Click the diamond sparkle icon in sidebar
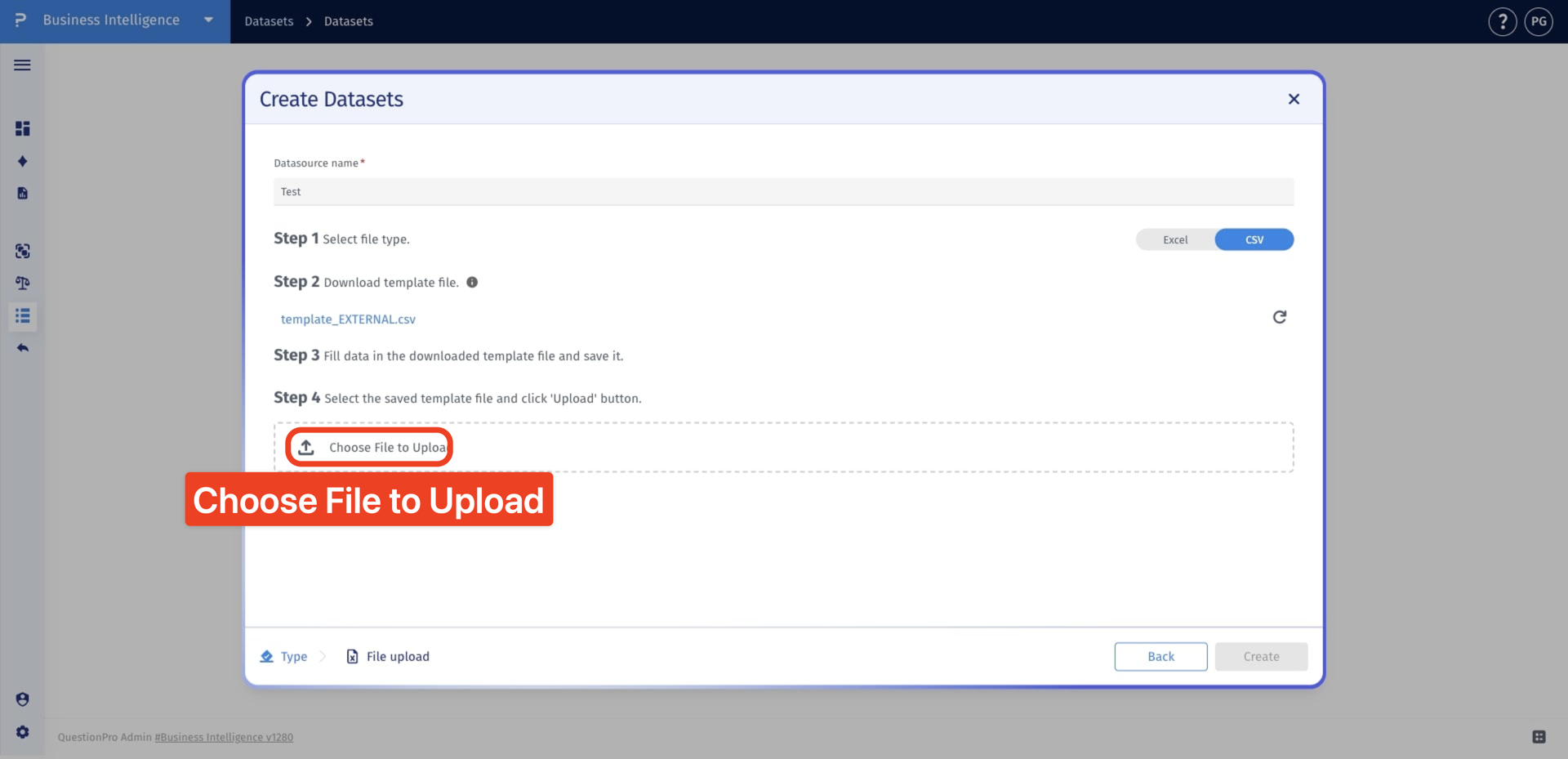The image size is (1568, 759). coord(22,161)
